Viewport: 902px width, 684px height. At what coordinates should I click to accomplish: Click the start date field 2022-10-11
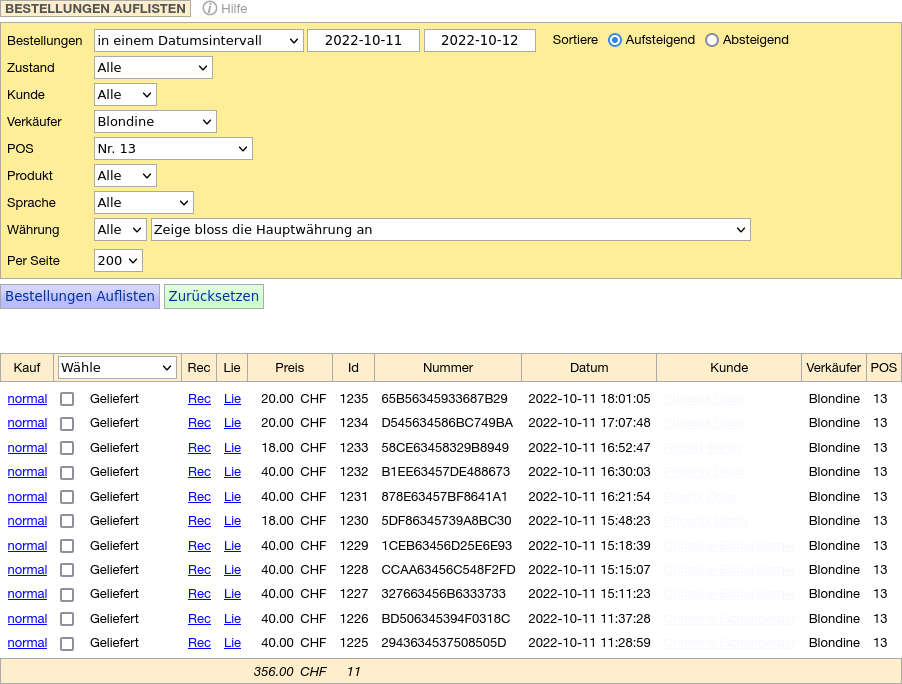[363, 41]
